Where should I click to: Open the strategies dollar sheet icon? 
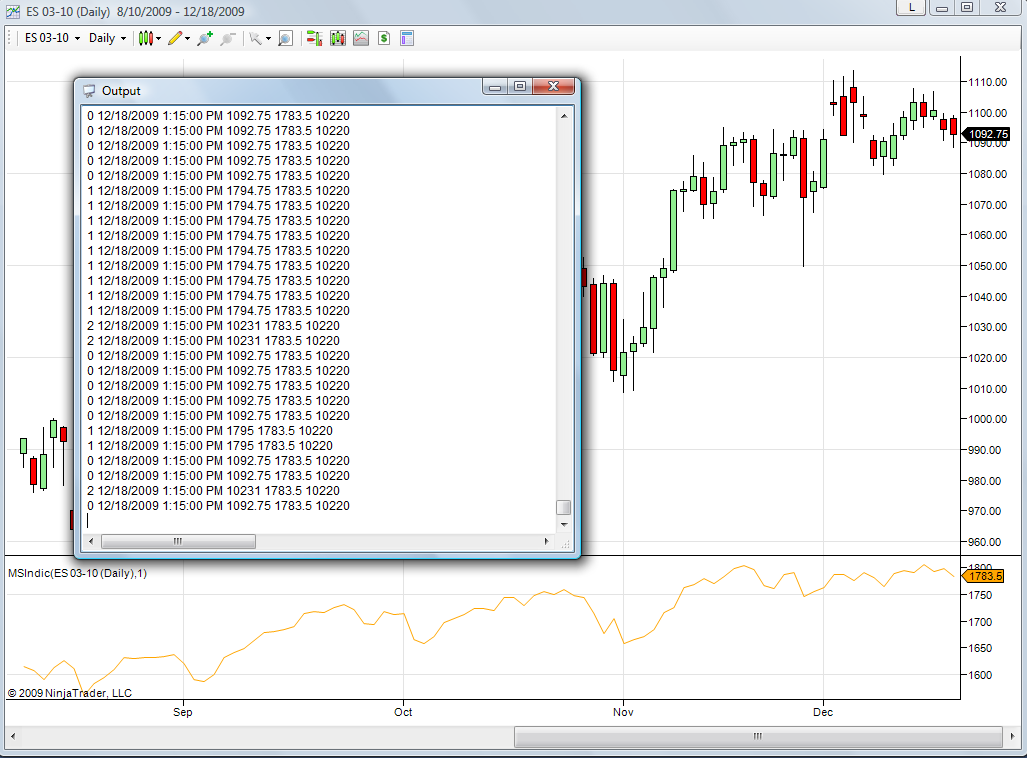click(384, 38)
